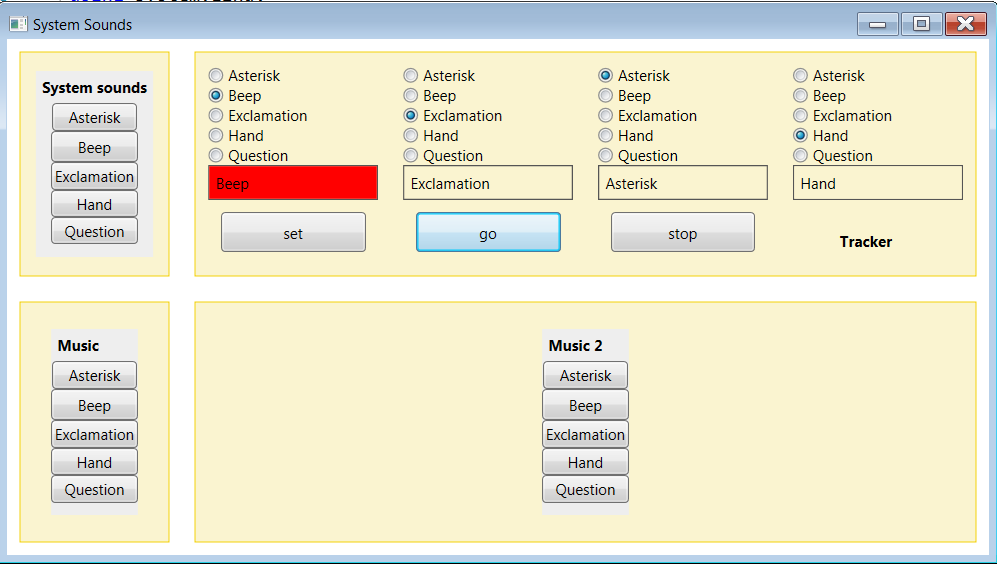Maximize the System Sounds window

[x=921, y=24]
